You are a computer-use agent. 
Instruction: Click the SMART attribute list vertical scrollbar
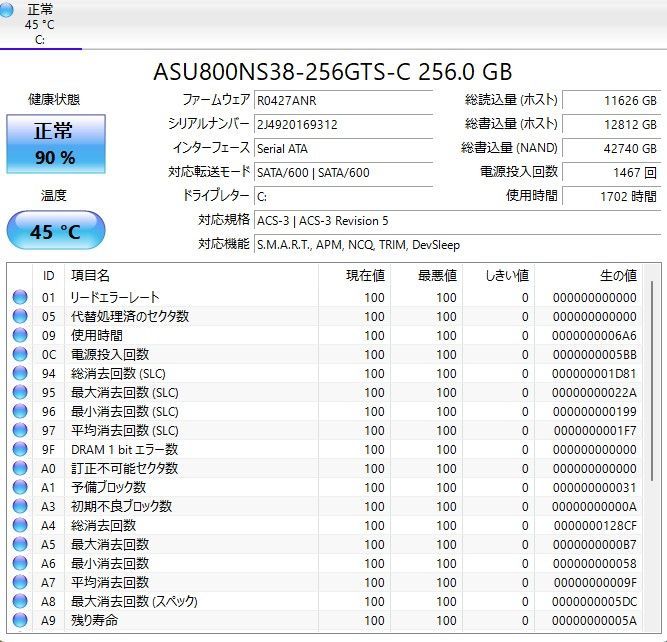click(652, 381)
